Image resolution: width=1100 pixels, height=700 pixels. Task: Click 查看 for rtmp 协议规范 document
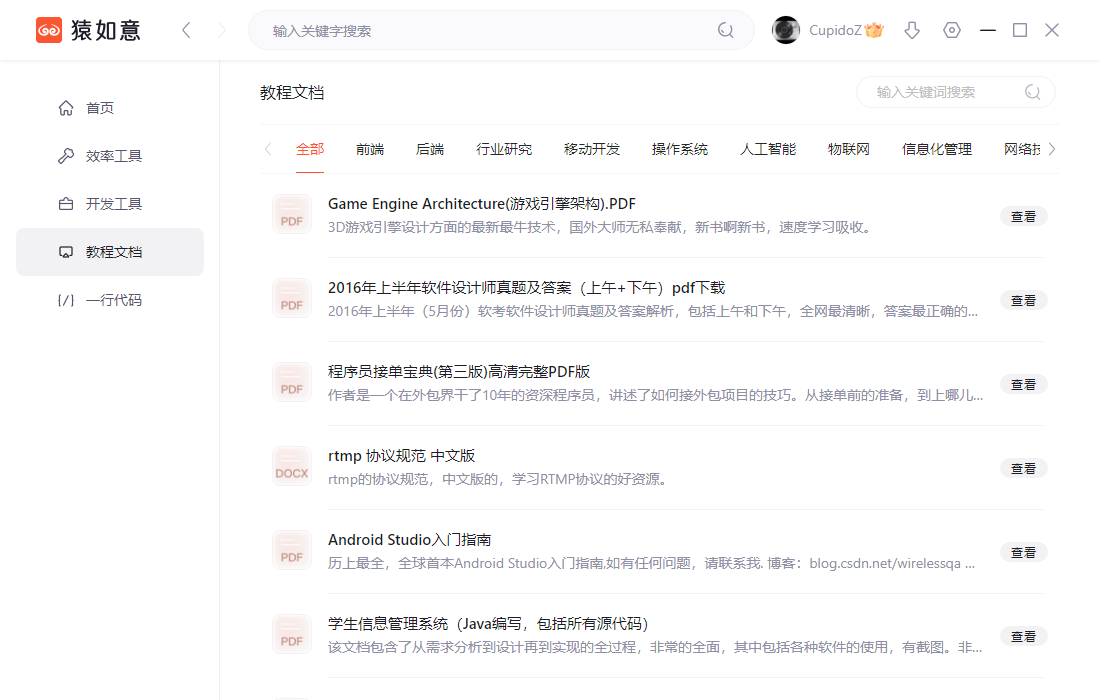(x=1024, y=469)
